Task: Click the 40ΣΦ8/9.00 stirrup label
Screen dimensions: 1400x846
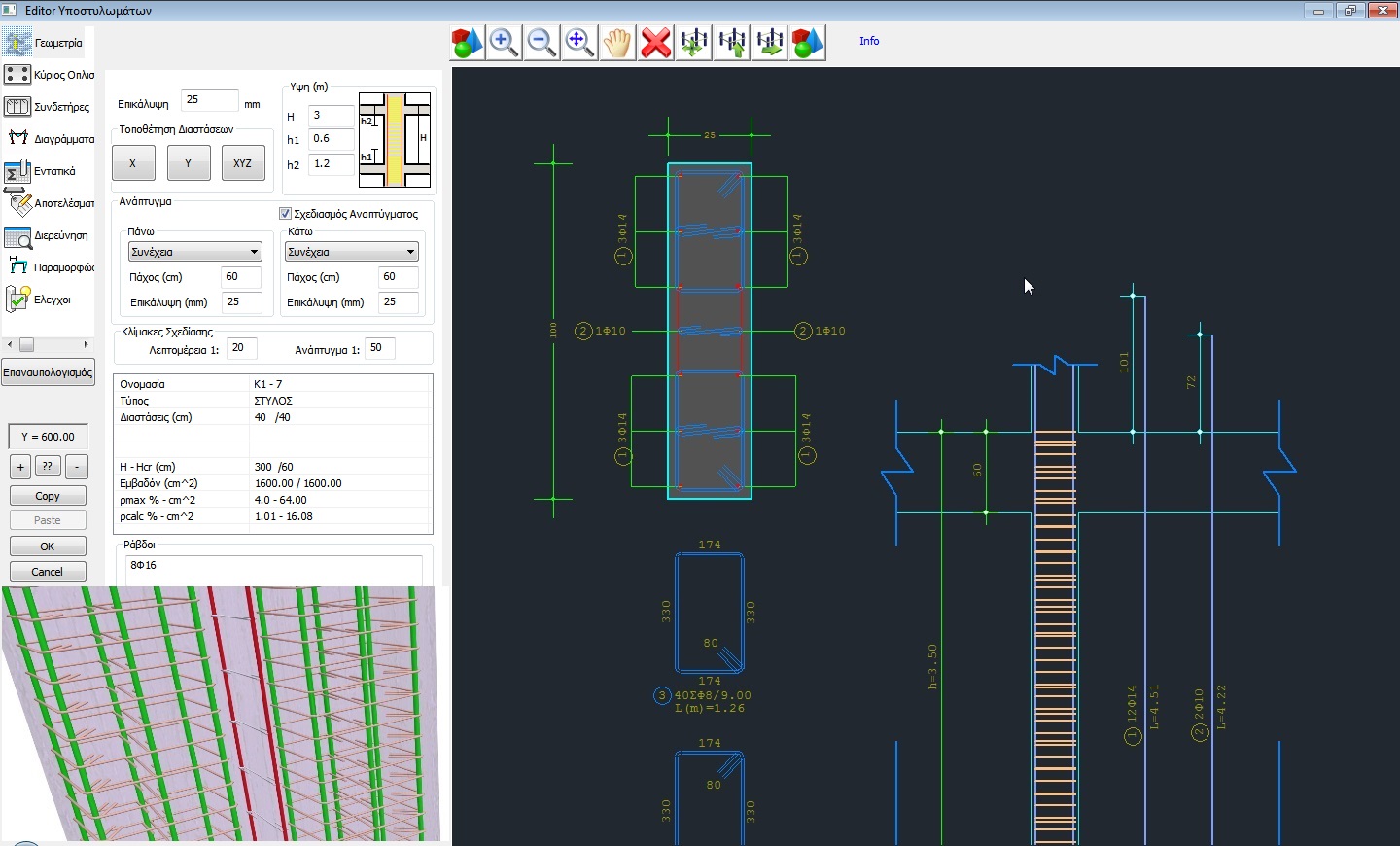Action: [713, 695]
